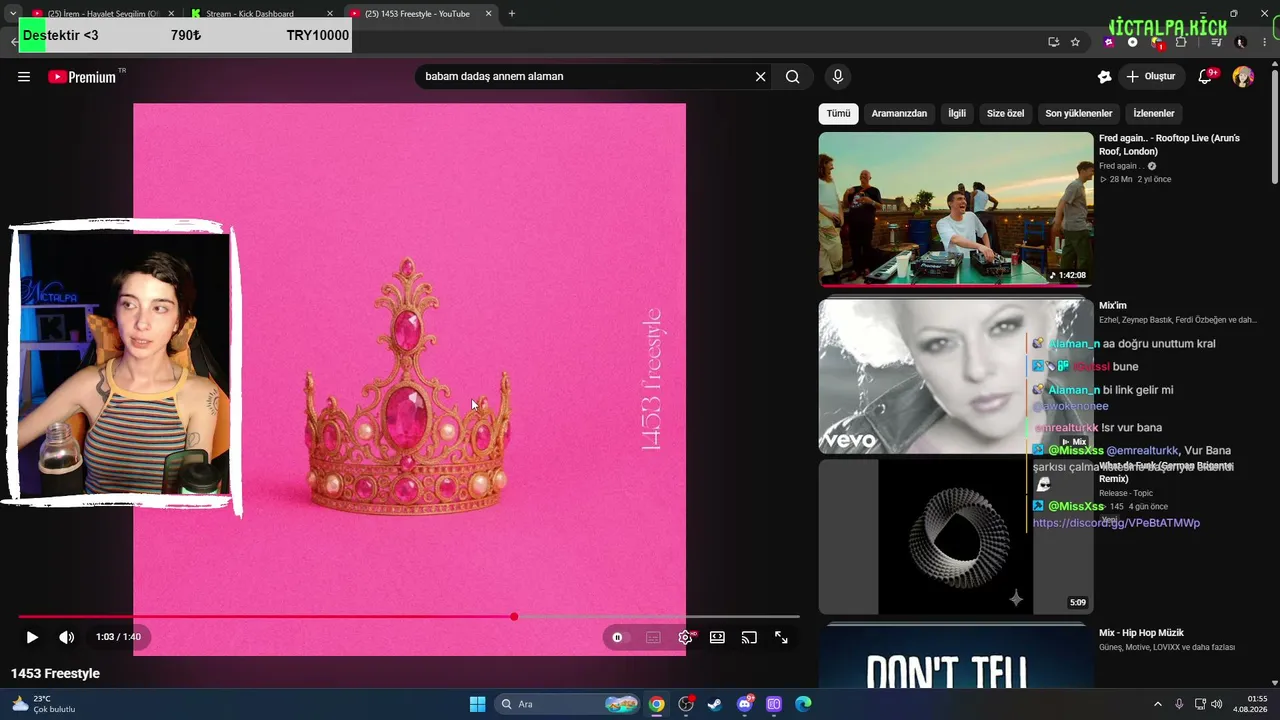Seek on the red video progress bar
The height and width of the screenshot is (720, 1280).
tap(409, 617)
